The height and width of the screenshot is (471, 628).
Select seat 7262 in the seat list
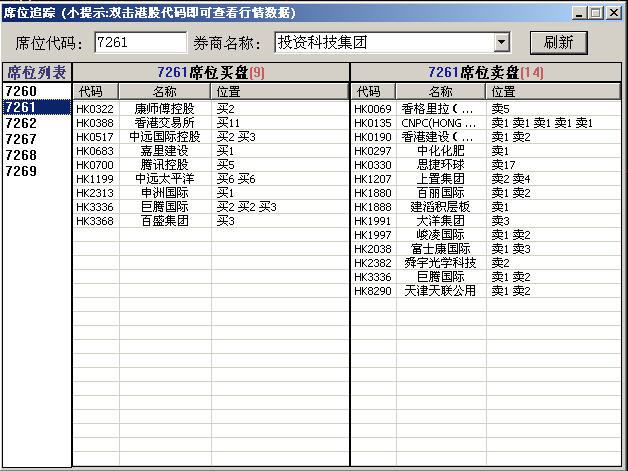21,124
